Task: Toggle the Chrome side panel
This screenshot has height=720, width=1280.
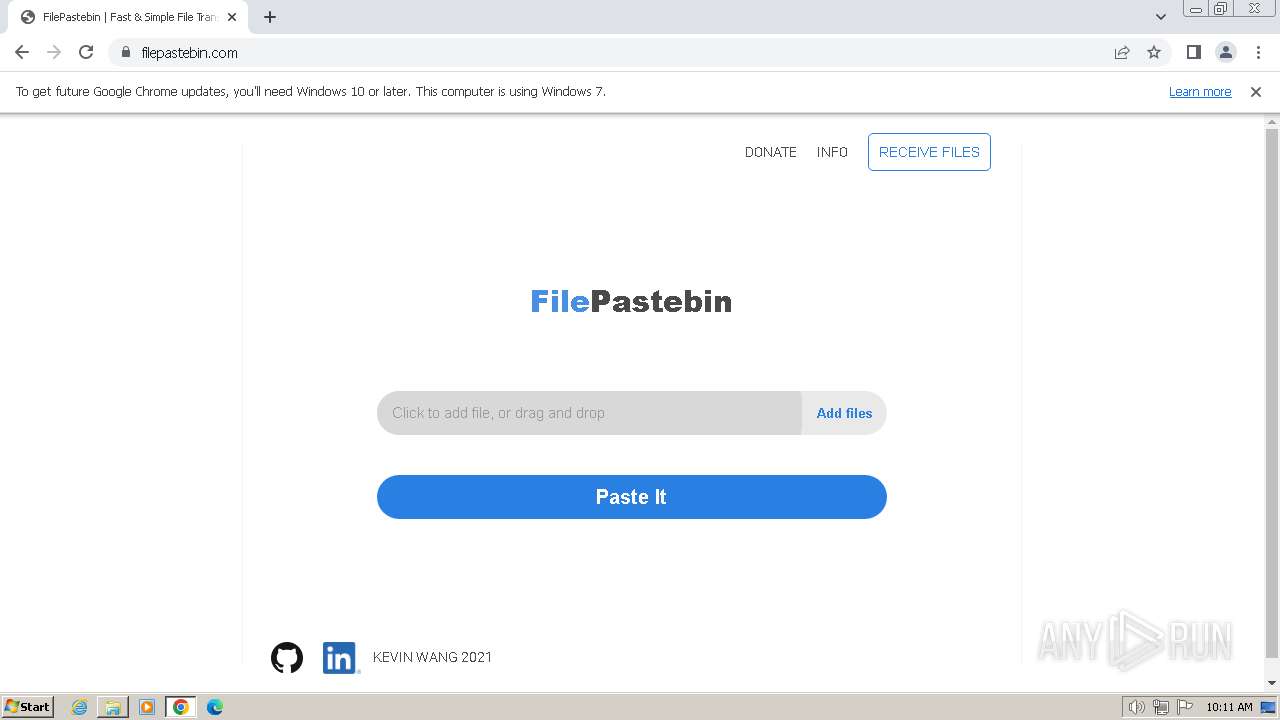Action: coord(1193,52)
